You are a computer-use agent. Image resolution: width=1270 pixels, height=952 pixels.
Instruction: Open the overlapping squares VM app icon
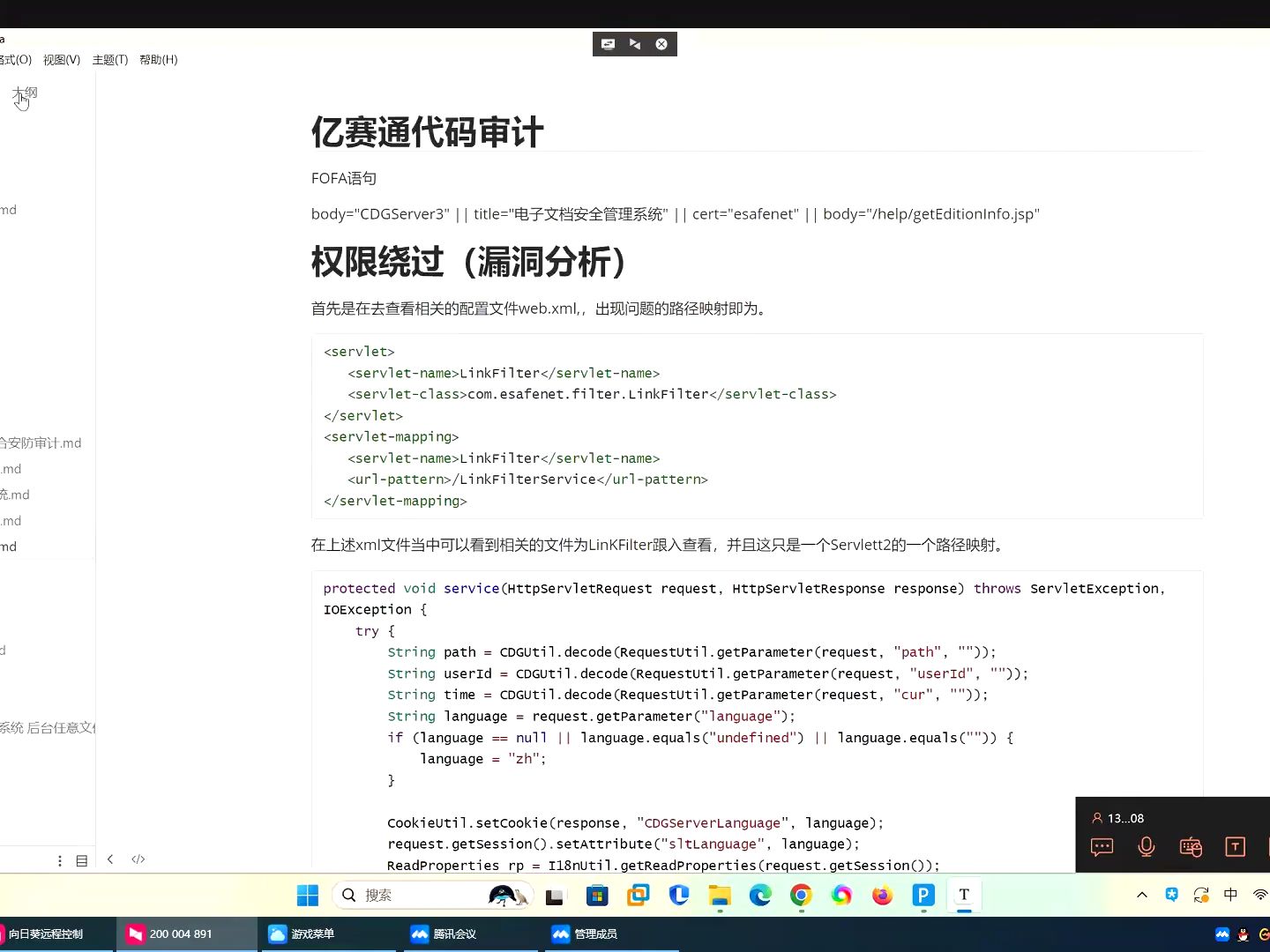pos(638,896)
